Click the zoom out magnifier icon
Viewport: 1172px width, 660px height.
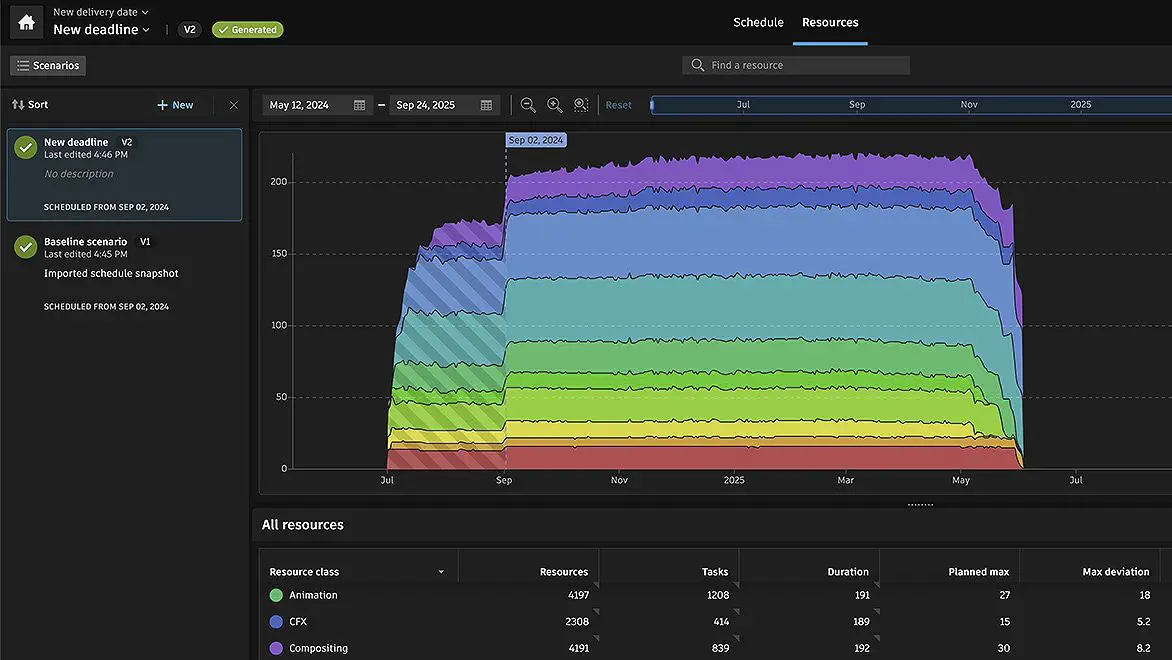click(x=528, y=105)
